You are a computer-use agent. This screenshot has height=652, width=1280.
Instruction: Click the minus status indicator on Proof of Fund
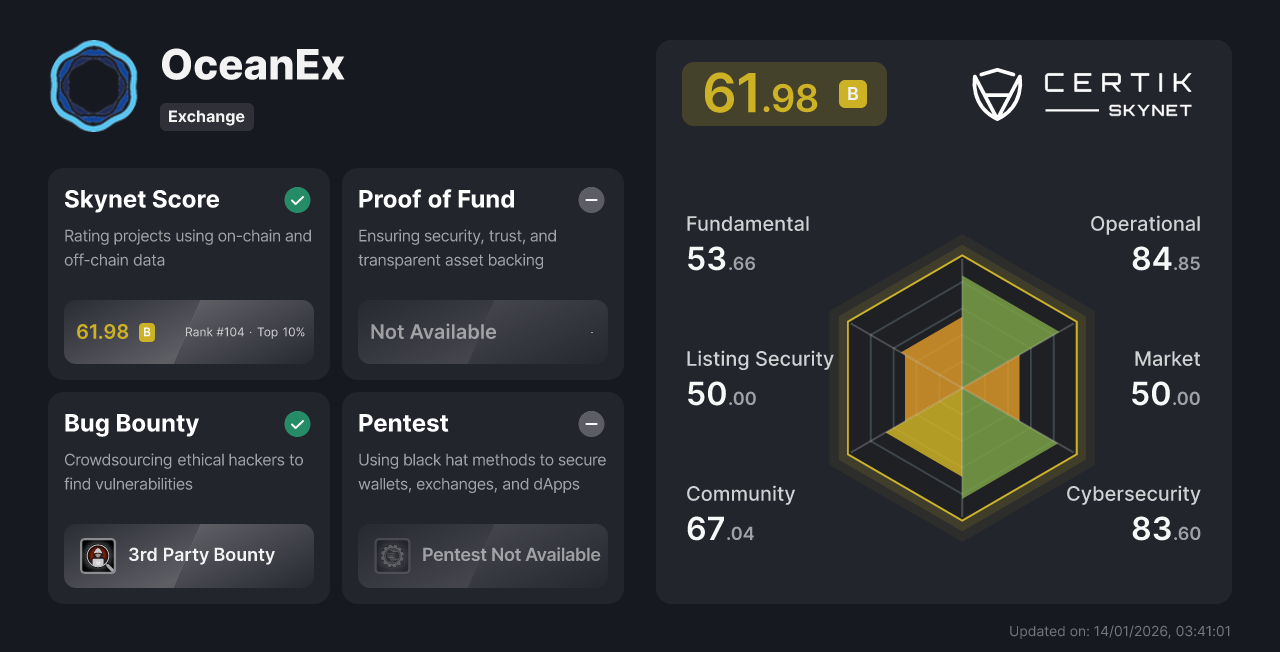pyautogui.click(x=591, y=200)
